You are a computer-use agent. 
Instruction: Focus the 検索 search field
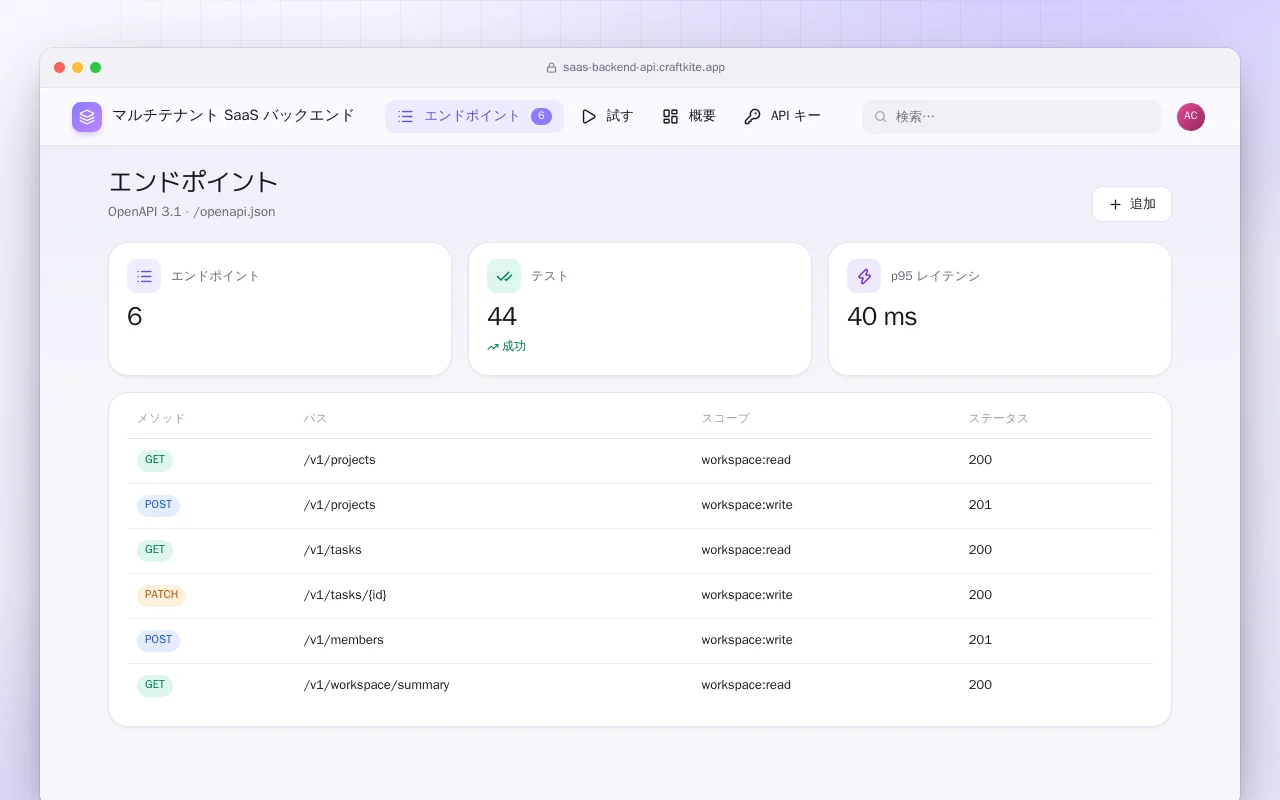click(x=1012, y=117)
